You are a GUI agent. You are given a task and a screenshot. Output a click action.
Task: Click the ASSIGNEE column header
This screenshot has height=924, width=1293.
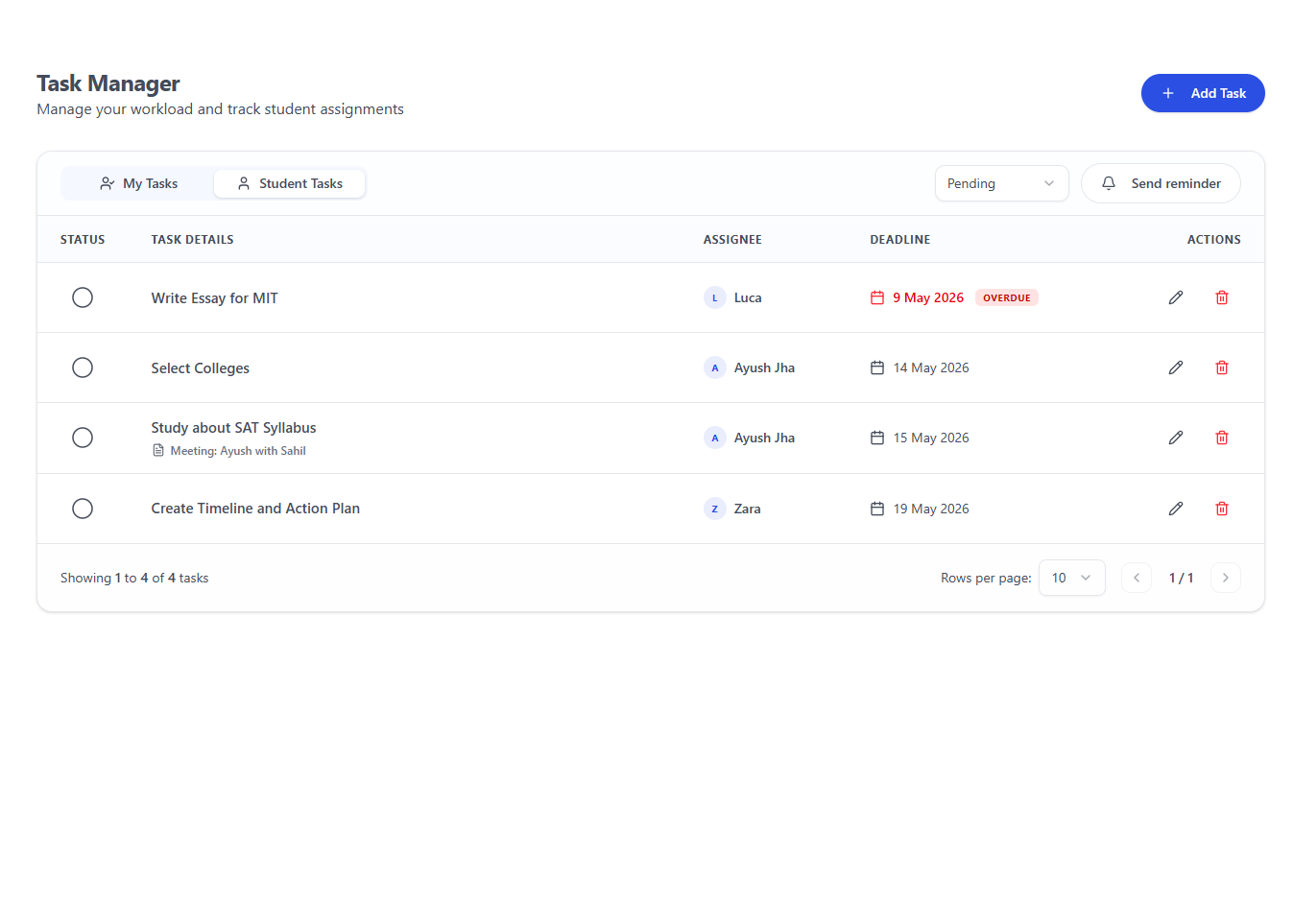coord(732,240)
